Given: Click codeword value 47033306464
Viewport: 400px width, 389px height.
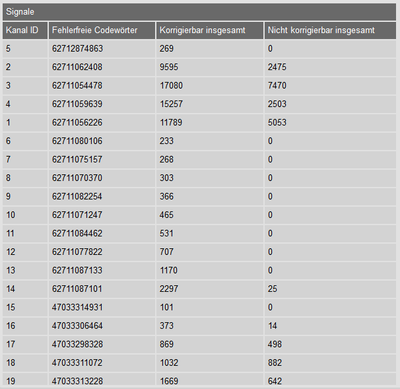Looking at the screenshot, I should click(77, 326).
